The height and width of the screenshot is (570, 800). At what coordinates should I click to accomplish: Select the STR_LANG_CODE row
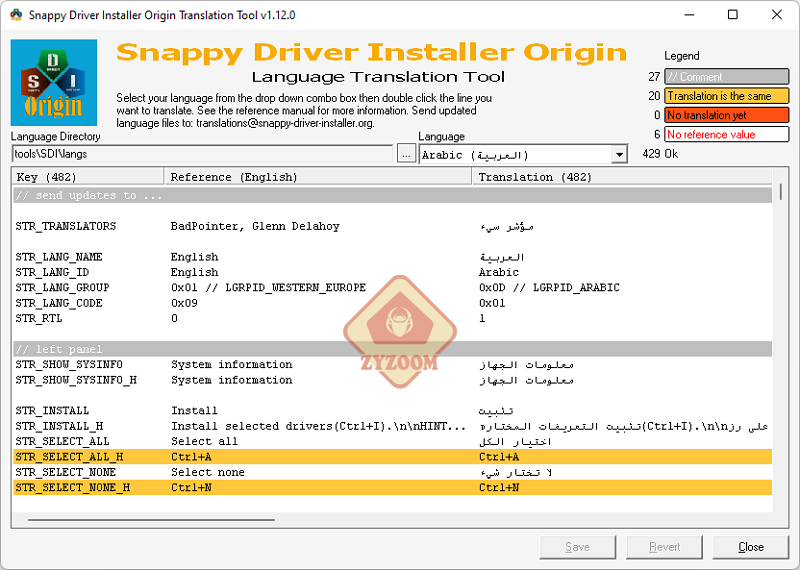392,303
